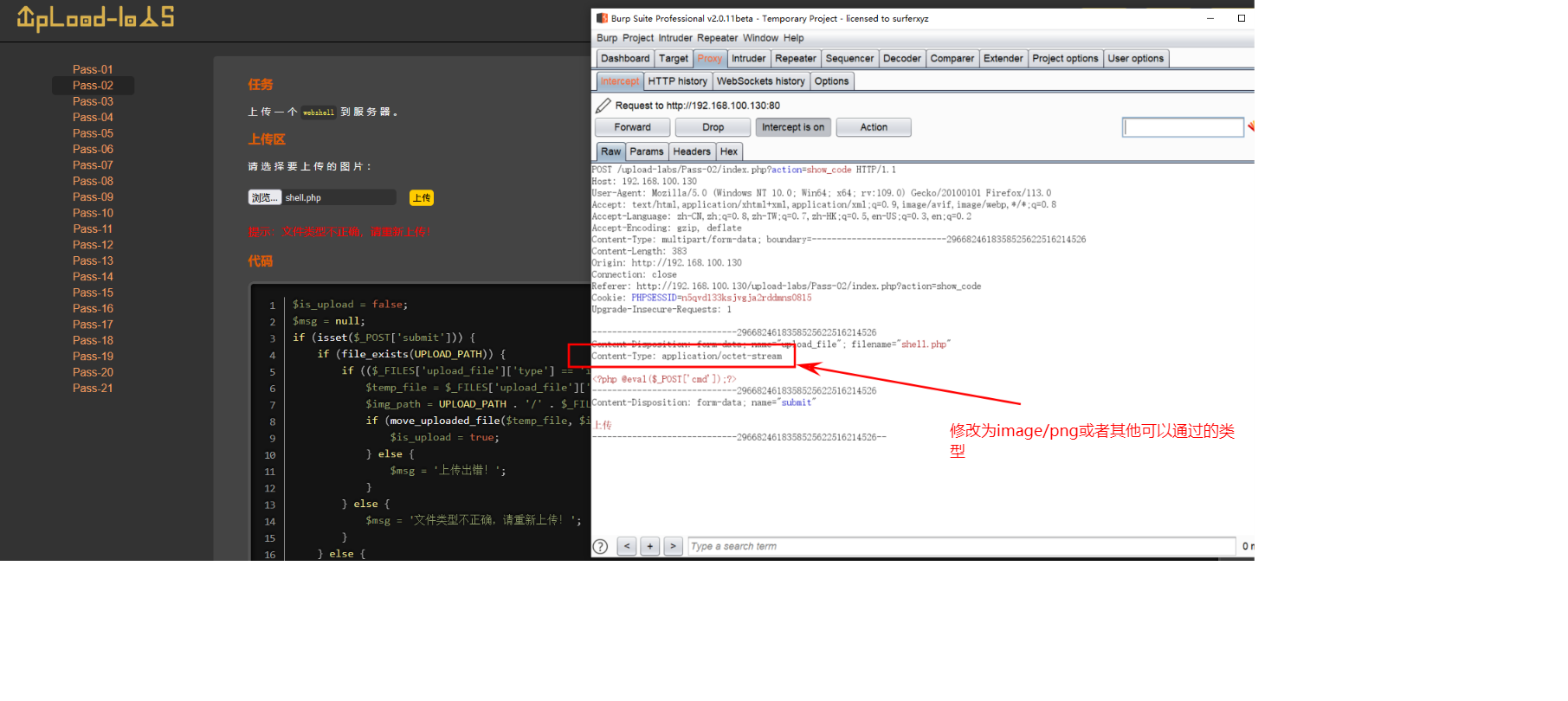Open the Action dropdown button
This screenshot has height=701, width=1568.
(x=874, y=127)
